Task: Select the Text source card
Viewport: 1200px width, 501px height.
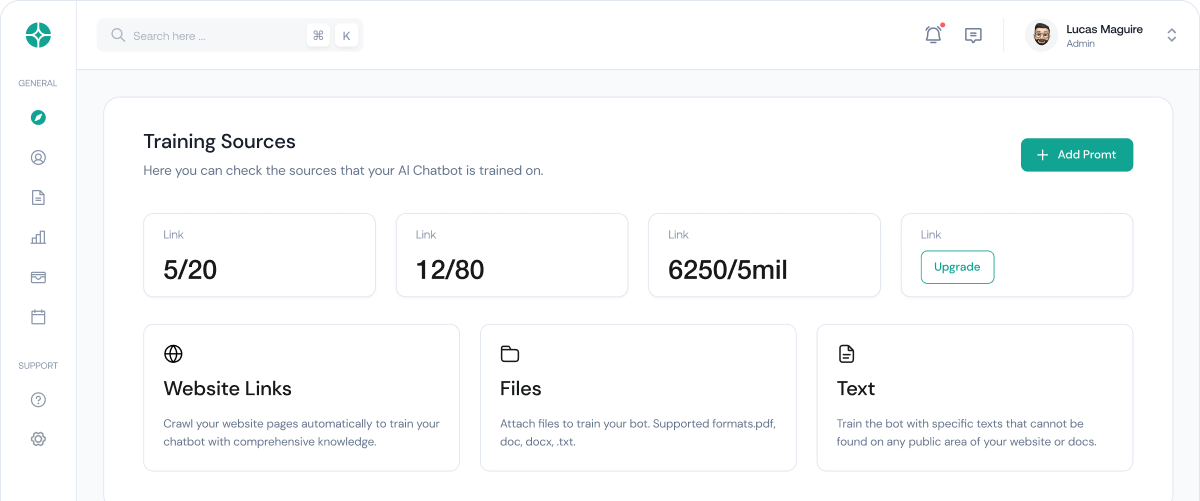Action: click(974, 397)
